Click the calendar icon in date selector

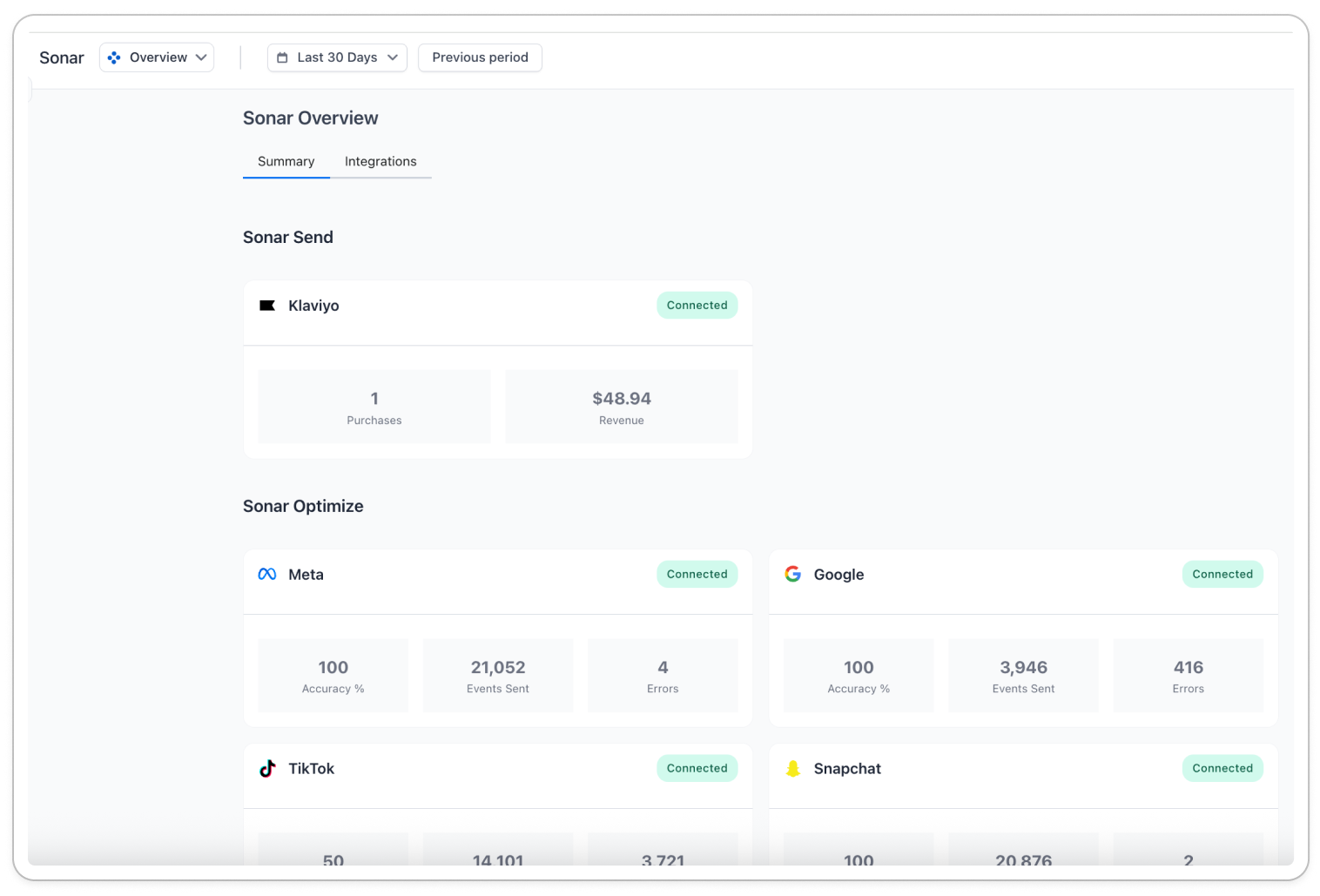pyautogui.click(x=282, y=57)
